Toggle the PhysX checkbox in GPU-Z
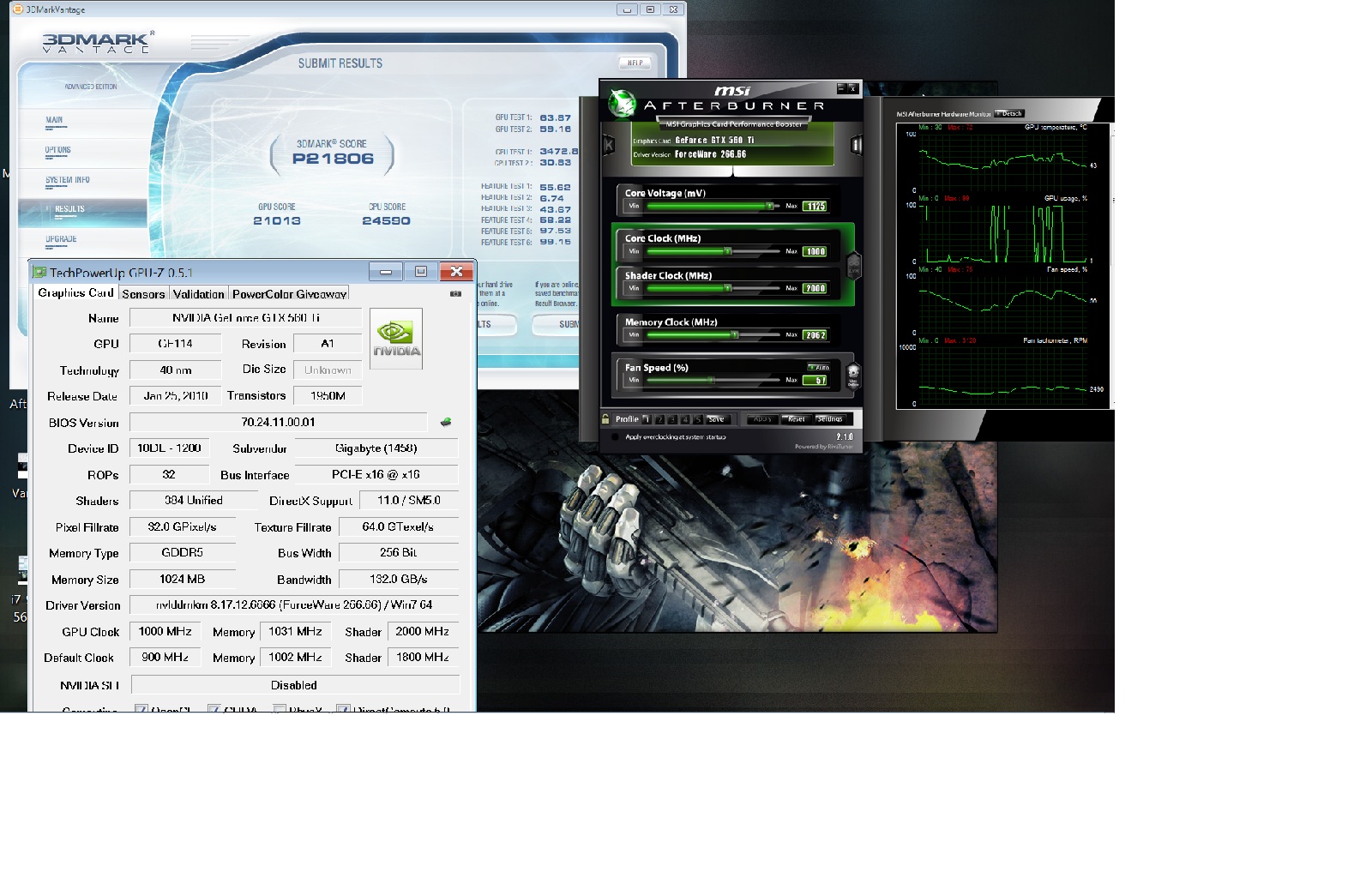The width and height of the screenshot is (1372, 878). (280, 709)
